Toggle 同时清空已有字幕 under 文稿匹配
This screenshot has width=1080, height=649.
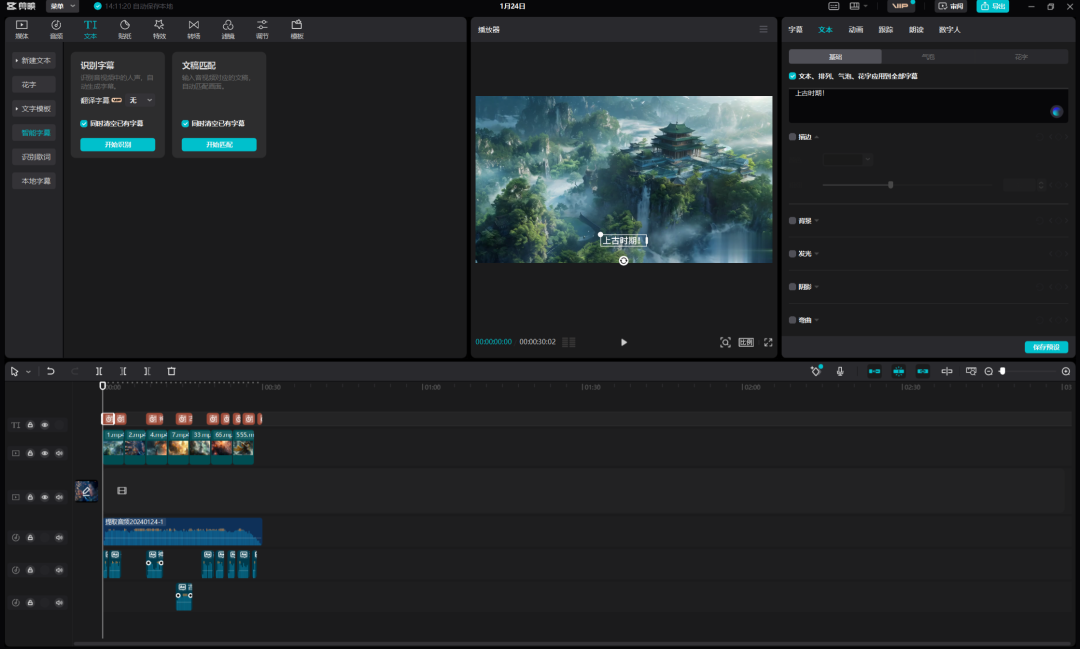point(185,124)
